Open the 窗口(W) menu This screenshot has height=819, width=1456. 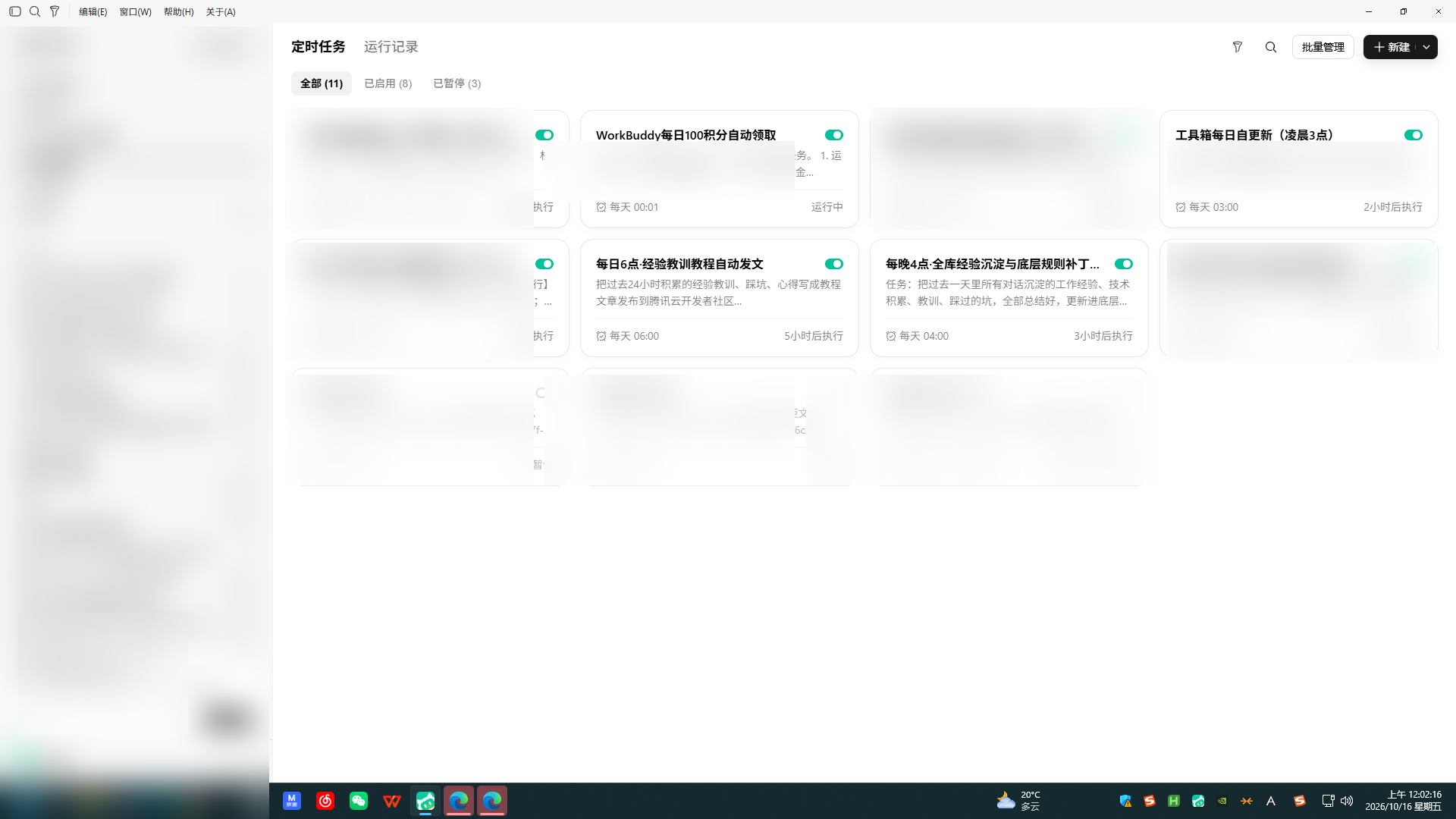click(136, 12)
